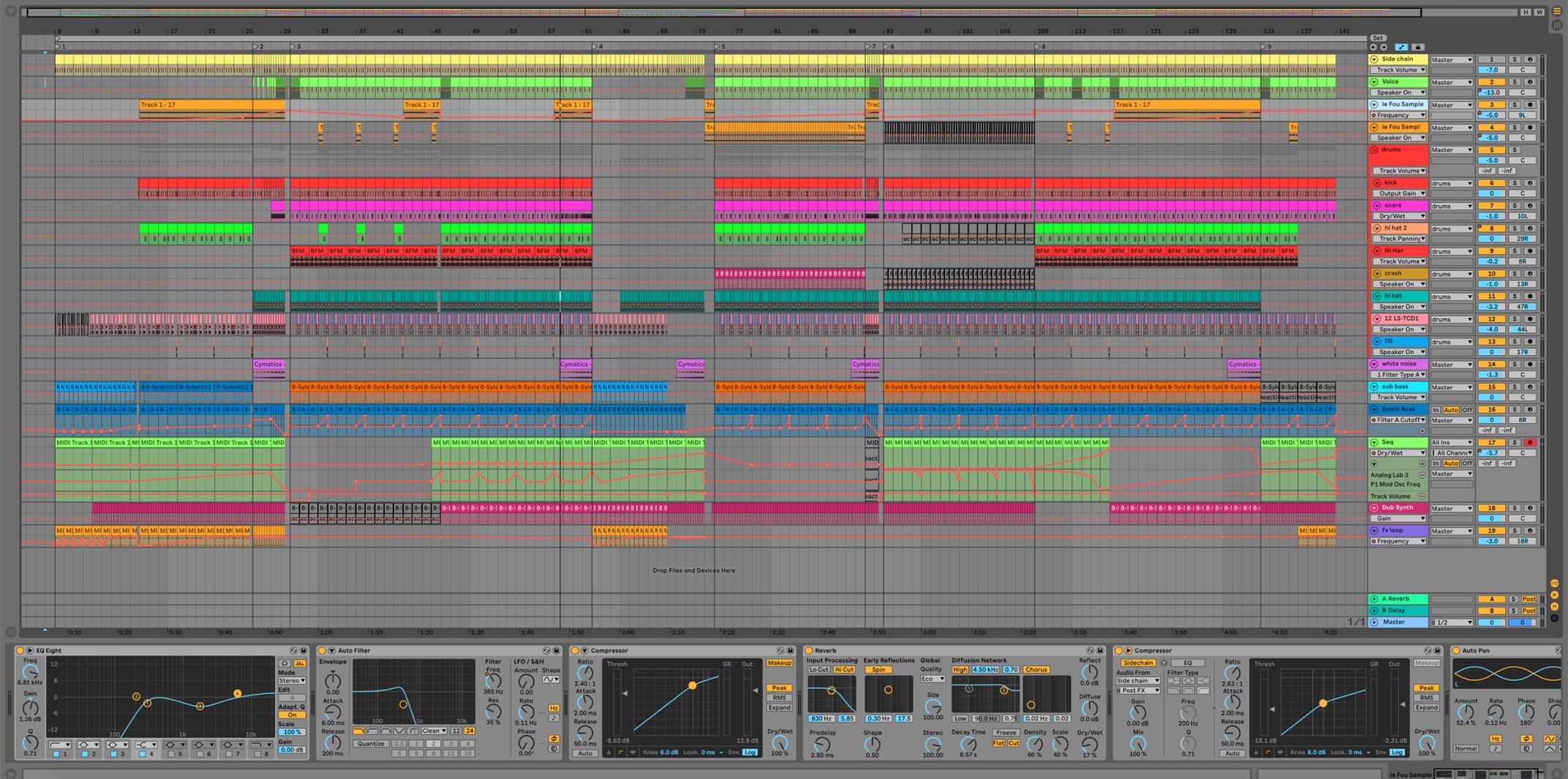The height and width of the screenshot is (779, 1568).
Task: Select the Sidechain tab in second Compressor
Action: click(x=1137, y=663)
